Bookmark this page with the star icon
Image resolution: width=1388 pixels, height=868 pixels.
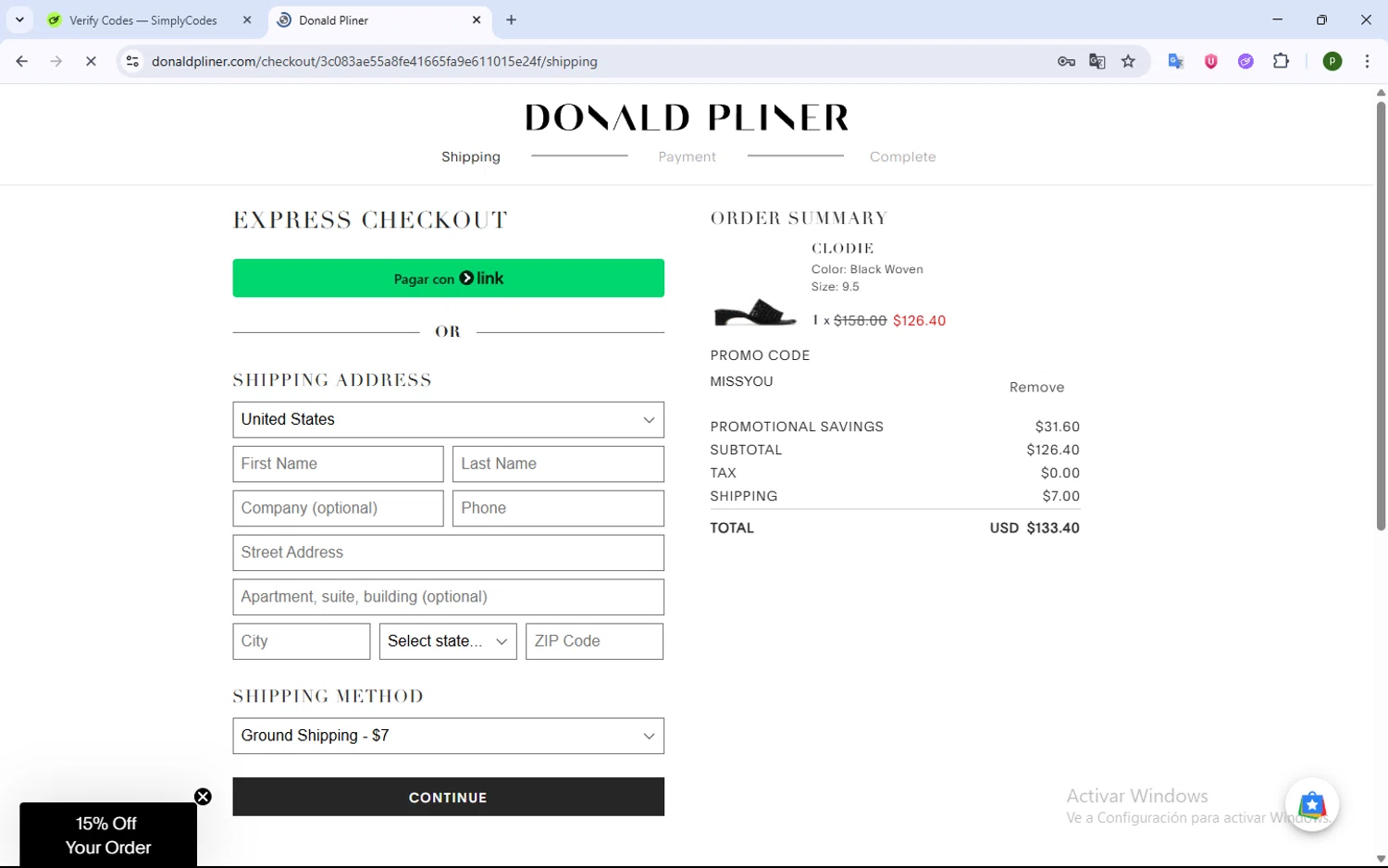click(x=1128, y=61)
